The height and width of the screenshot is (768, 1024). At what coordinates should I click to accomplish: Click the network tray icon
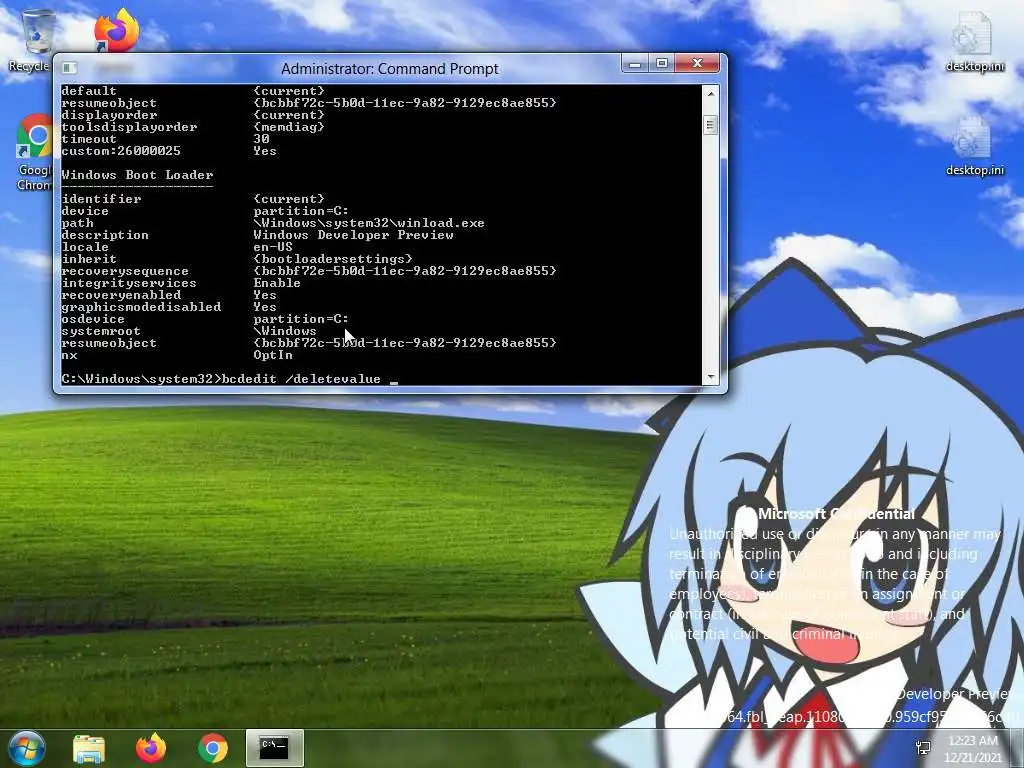tap(923, 748)
